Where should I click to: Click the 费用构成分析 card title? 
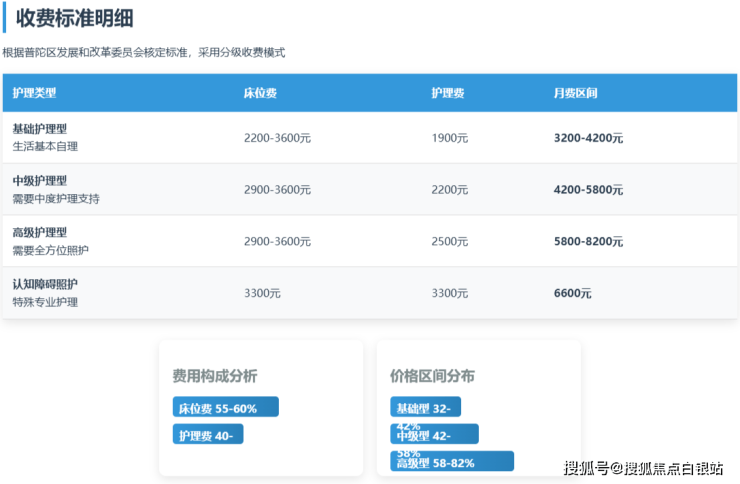pyautogui.click(x=214, y=376)
